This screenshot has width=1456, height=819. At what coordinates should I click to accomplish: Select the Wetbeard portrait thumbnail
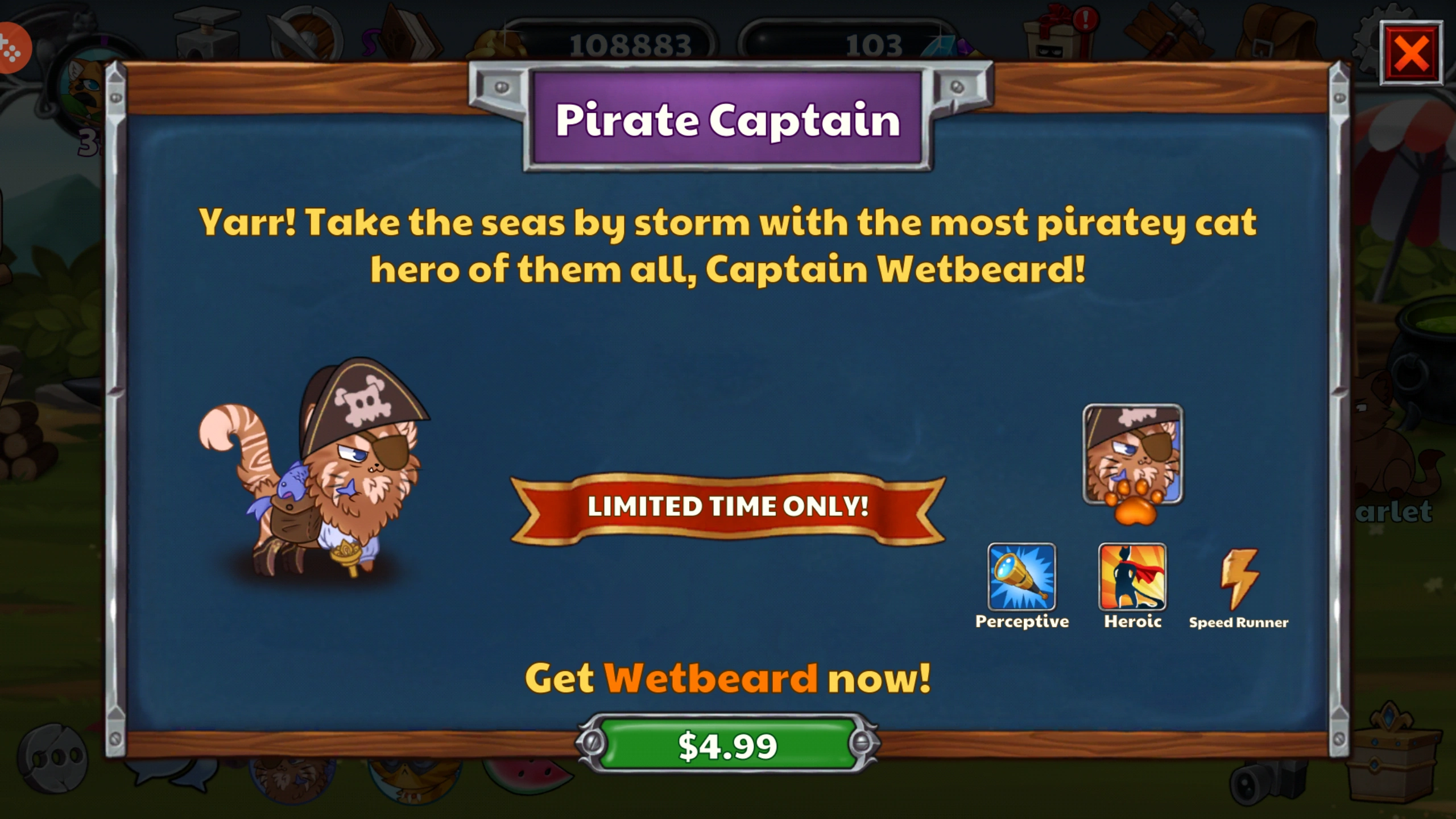[1132, 454]
